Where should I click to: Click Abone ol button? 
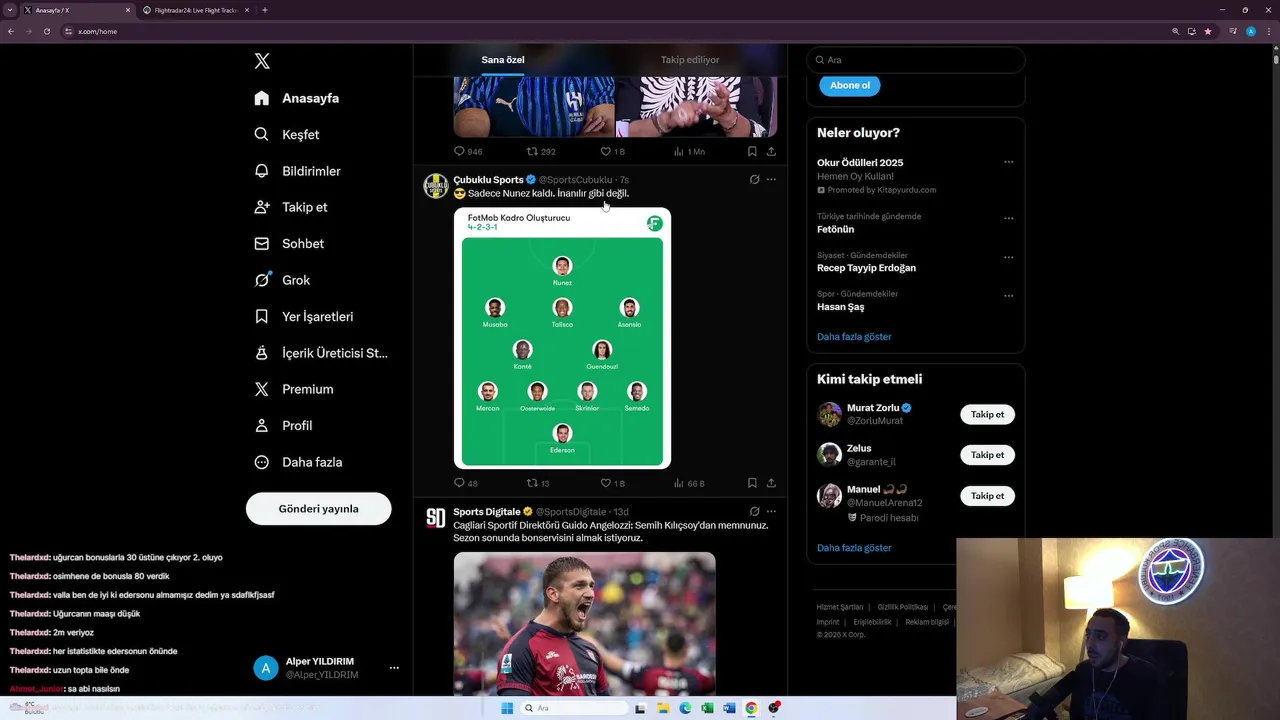[850, 85]
